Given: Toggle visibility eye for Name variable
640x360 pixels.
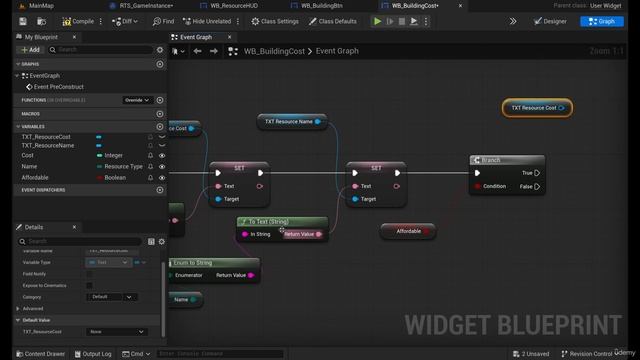Looking at the screenshot, I should click(x=162, y=167).
